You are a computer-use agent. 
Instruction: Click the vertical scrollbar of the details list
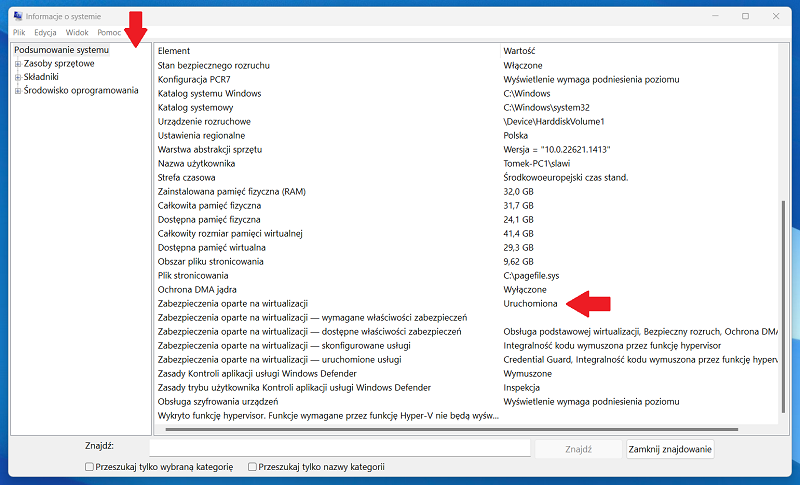coord(784,300)
